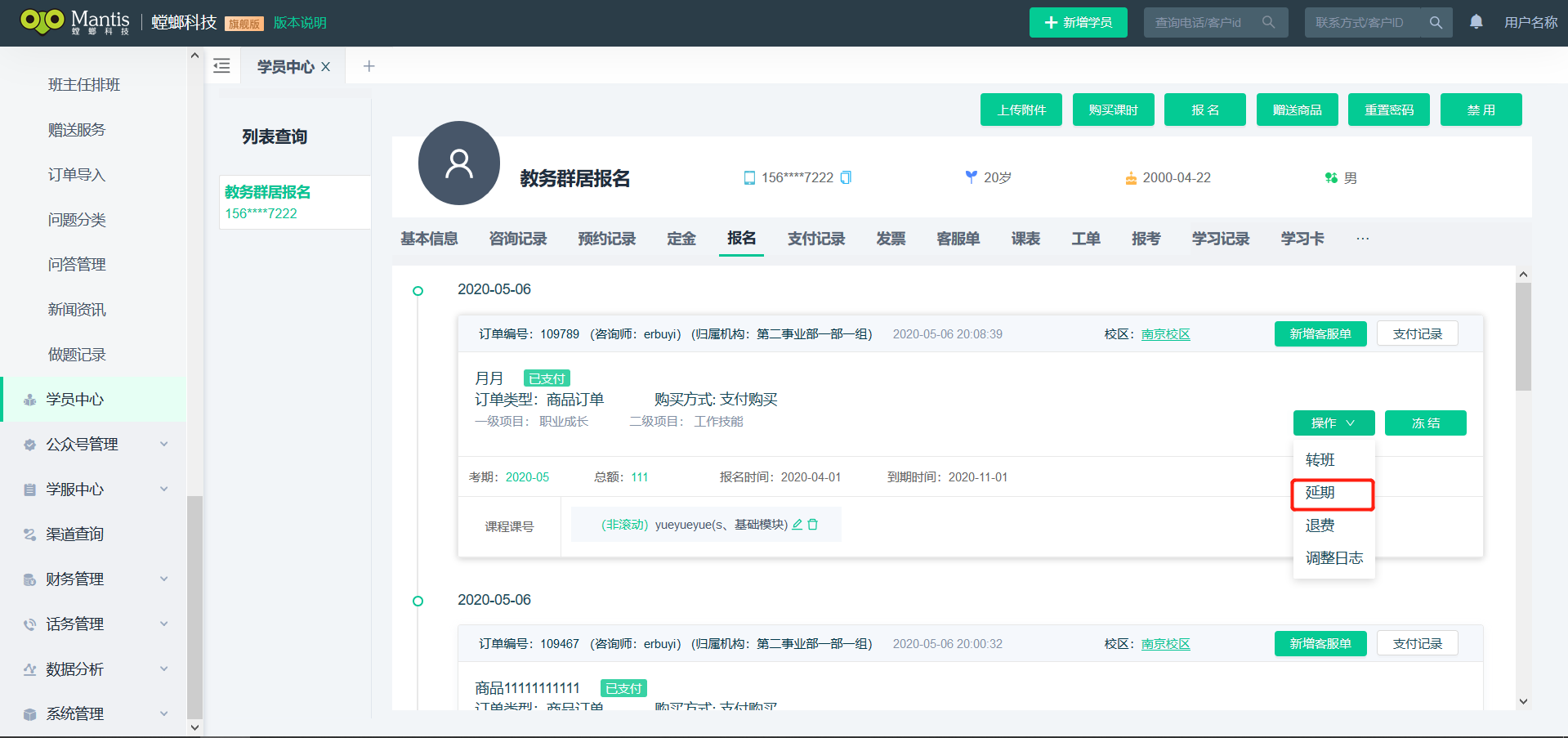Click the student avatar icon
This screenshot has height=738, width=1568.
pos(458,163)
